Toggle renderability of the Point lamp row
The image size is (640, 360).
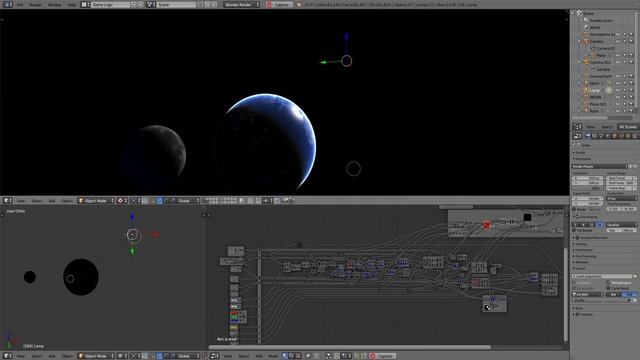[631, 111]
